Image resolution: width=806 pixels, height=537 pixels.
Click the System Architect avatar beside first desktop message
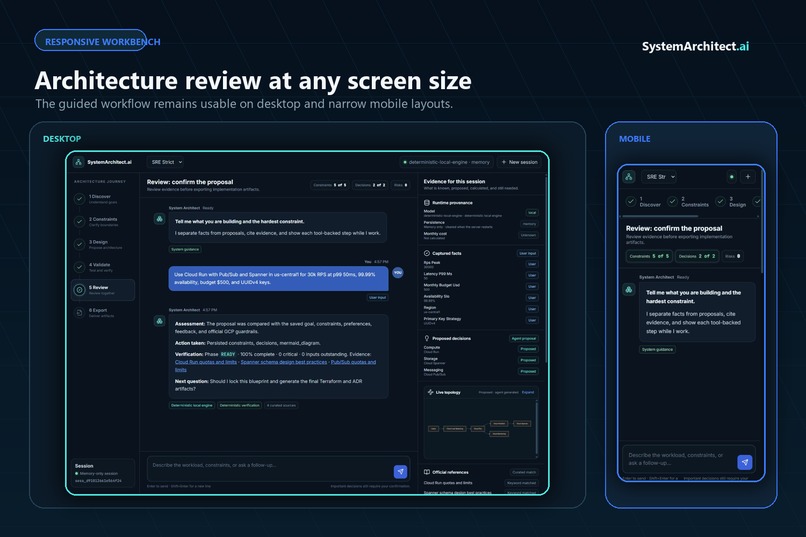click(159, 219)
